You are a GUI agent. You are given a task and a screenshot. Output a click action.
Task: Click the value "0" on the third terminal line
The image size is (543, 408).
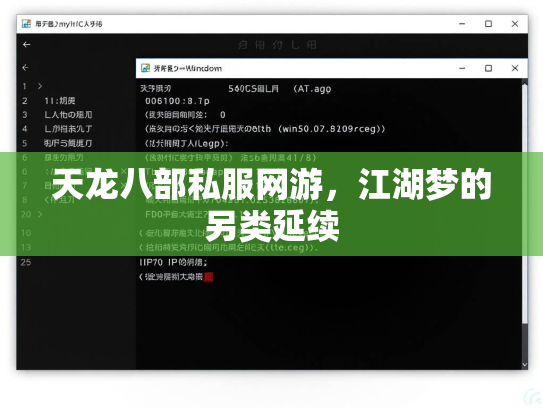pyautogui.click(x=223, y=115)
